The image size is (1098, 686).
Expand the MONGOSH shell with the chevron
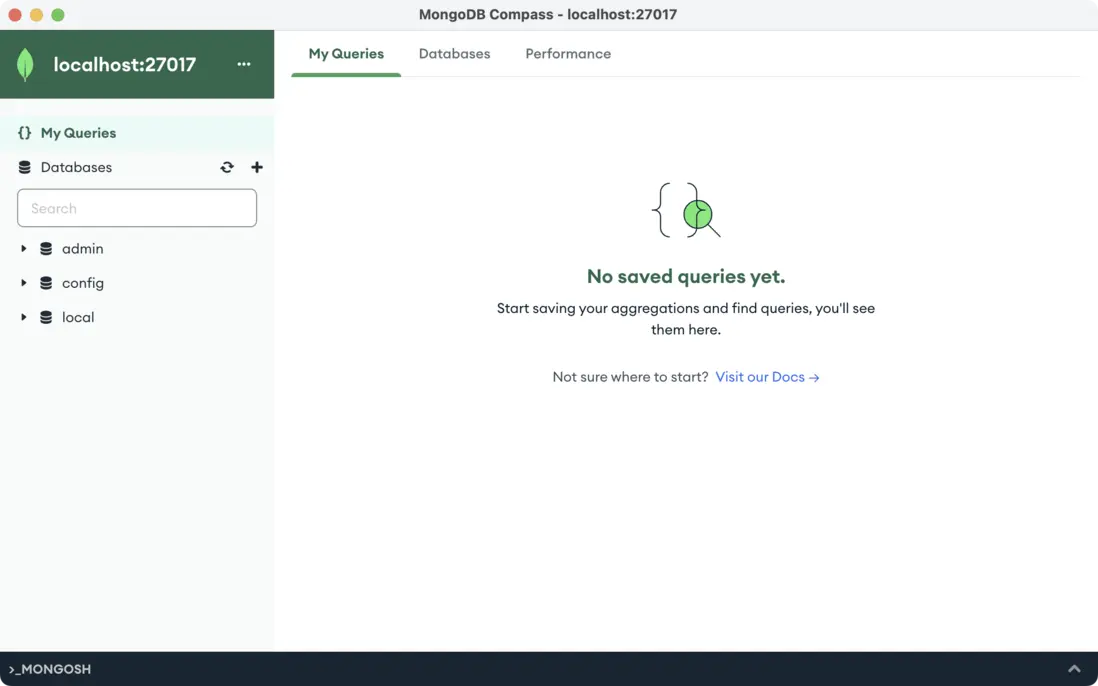1073,669
